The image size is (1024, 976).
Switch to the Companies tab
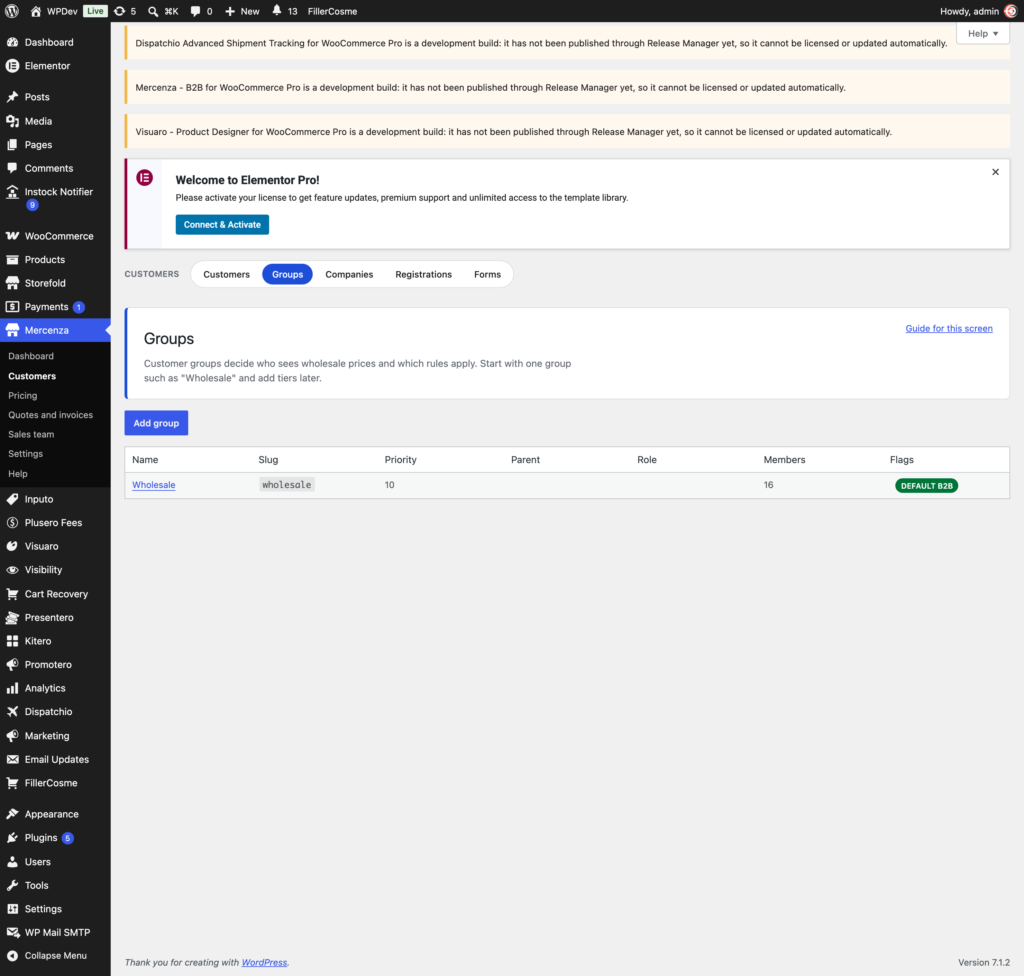click(349, 274)
